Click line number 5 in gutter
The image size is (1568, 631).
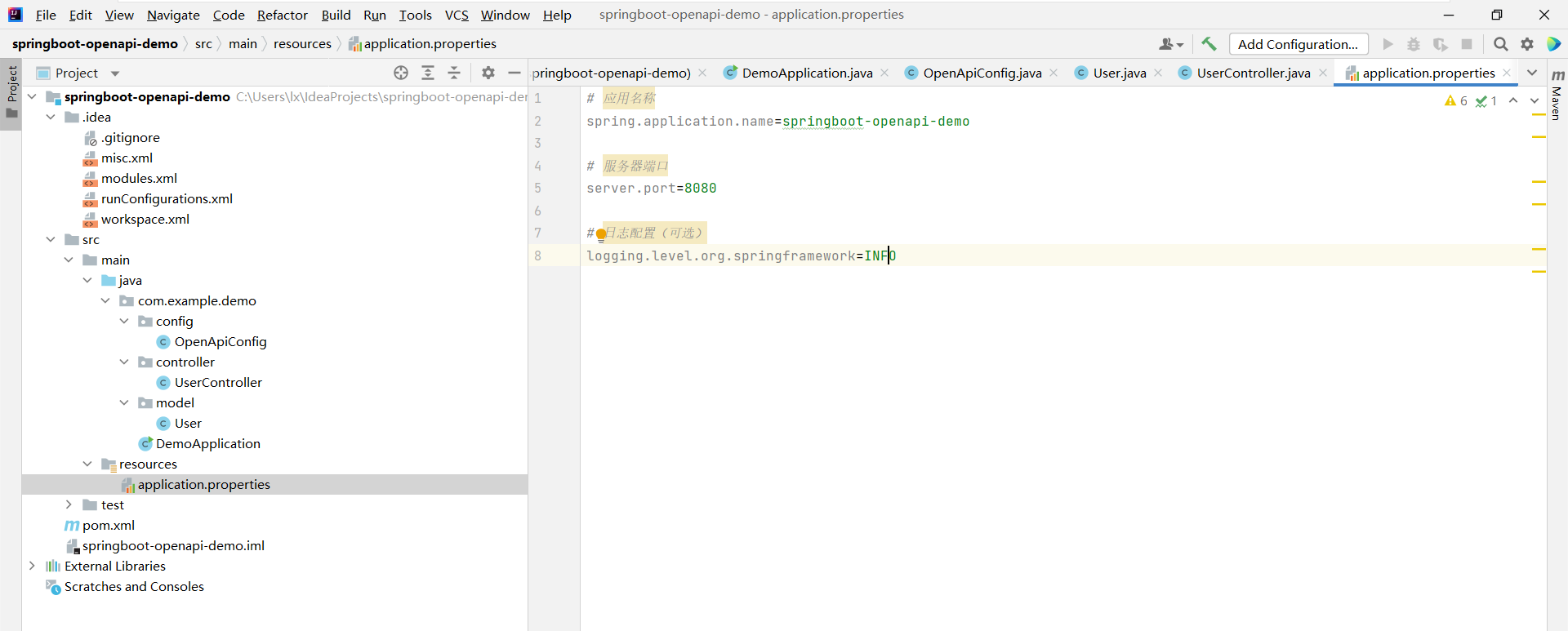[x=537, y=189]
